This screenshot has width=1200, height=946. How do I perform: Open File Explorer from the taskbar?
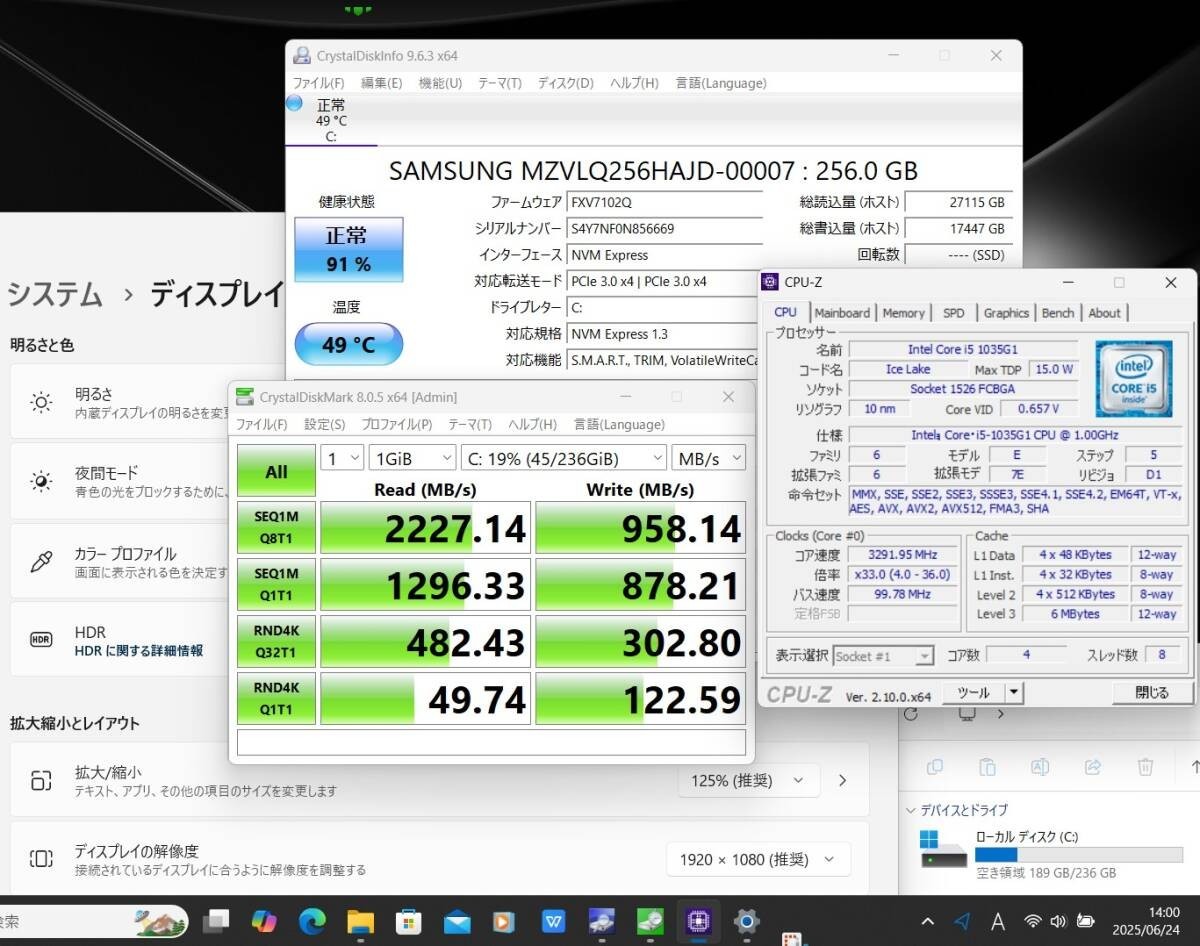360,920
